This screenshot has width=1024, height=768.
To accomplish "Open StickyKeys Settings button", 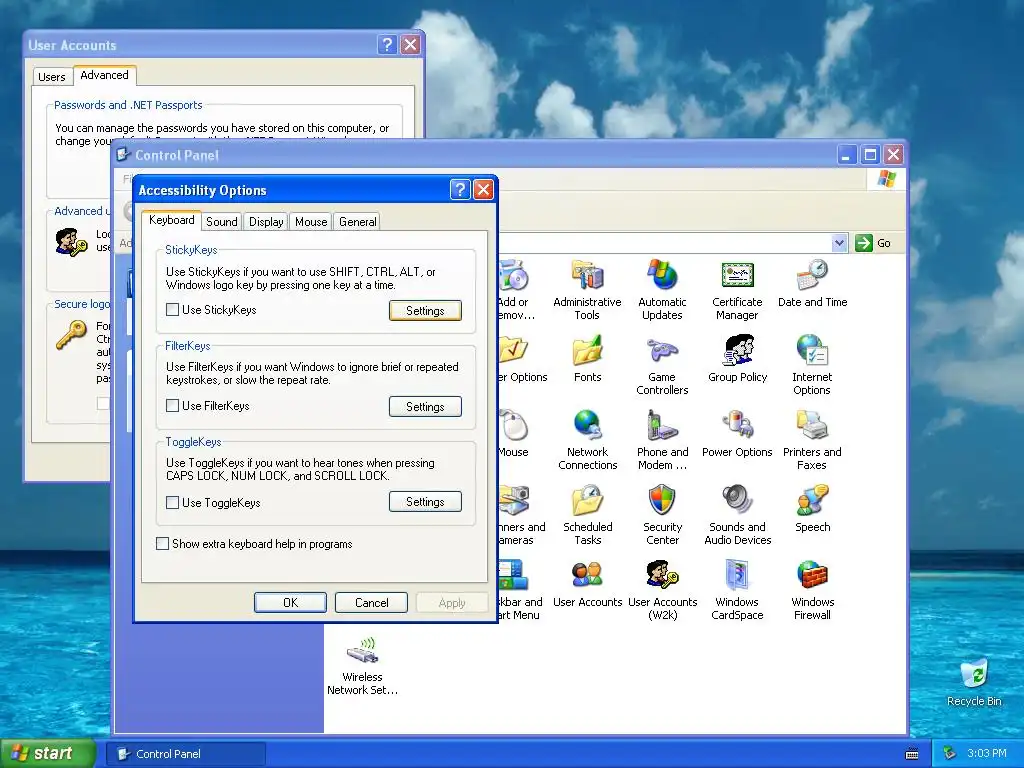I will pos(425,310).
